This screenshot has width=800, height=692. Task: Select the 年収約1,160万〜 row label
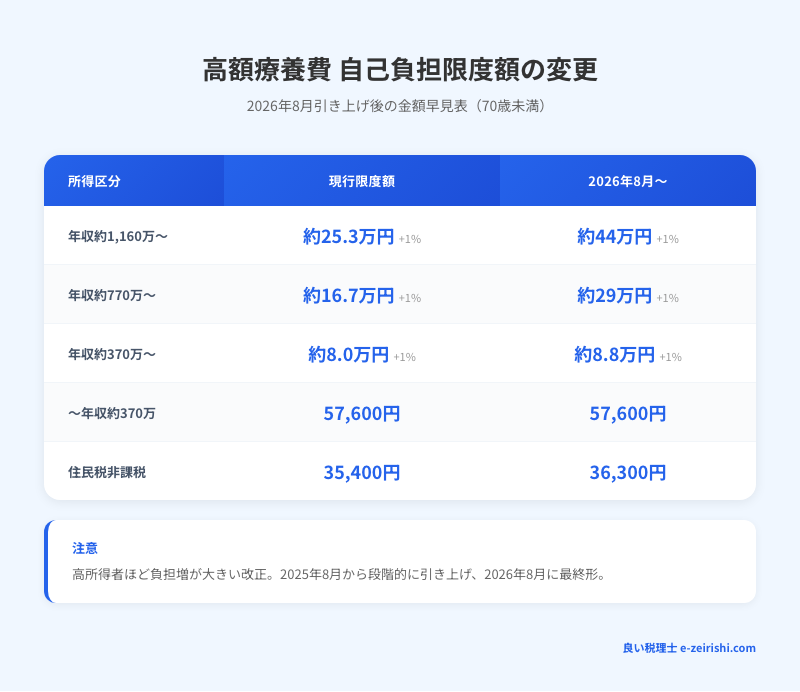pyautogui.click(x=118, y=237)
